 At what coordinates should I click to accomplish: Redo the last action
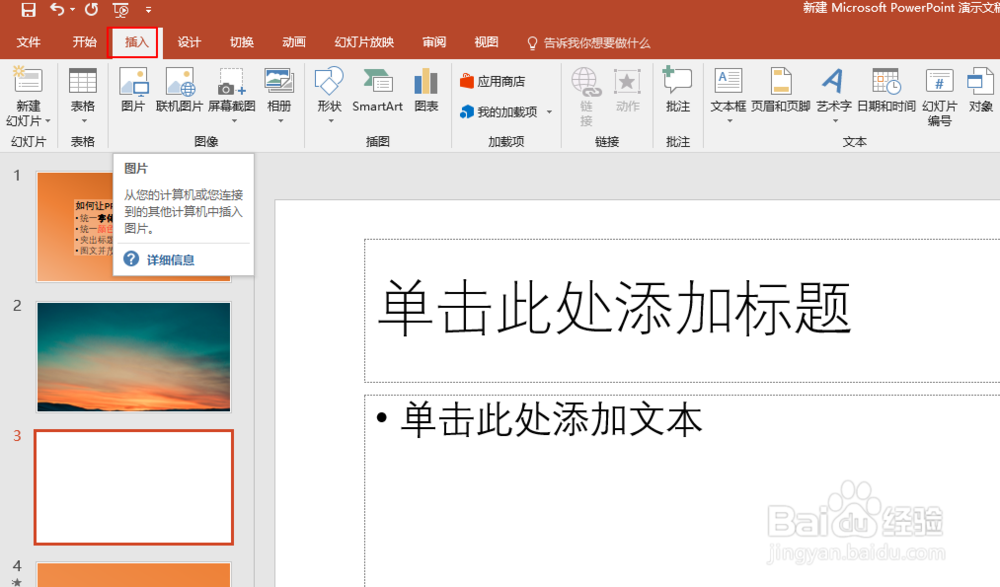[92, 10]
